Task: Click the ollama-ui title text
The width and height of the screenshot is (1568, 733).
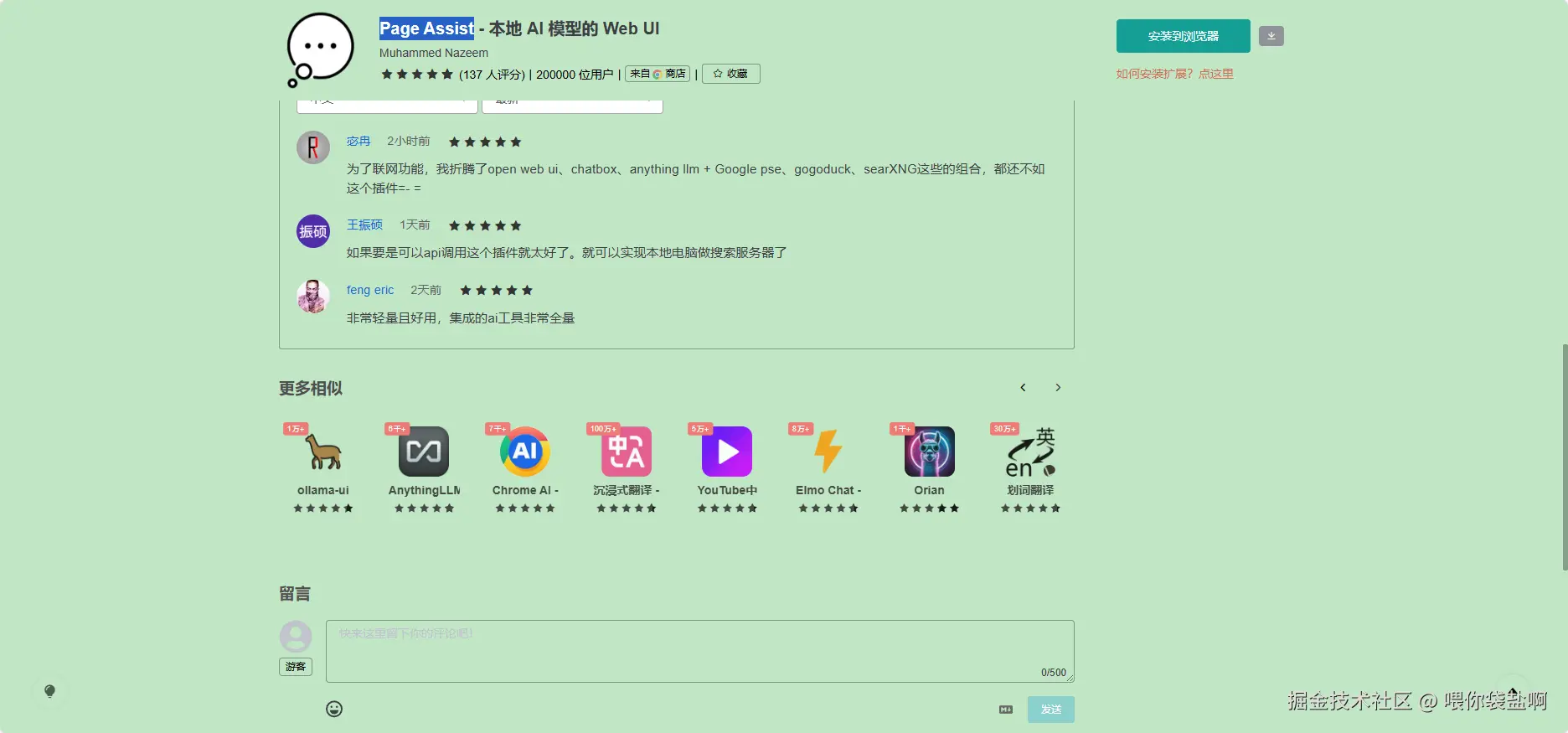Action: pos(322,490)
